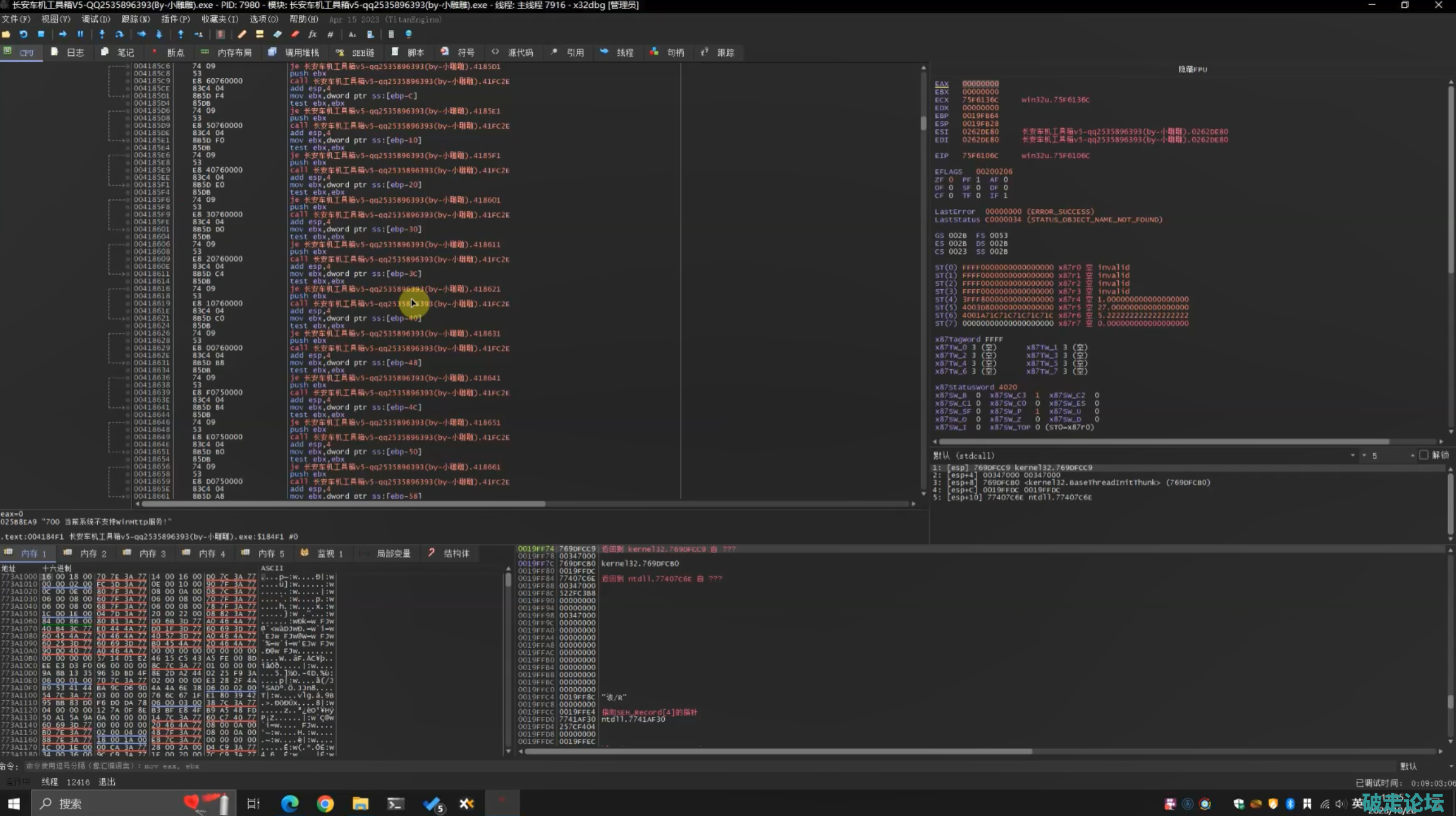Click the 隐藏FPU hide FPU button
Screen dimensions: 1456x816
tap(1192, 69)
